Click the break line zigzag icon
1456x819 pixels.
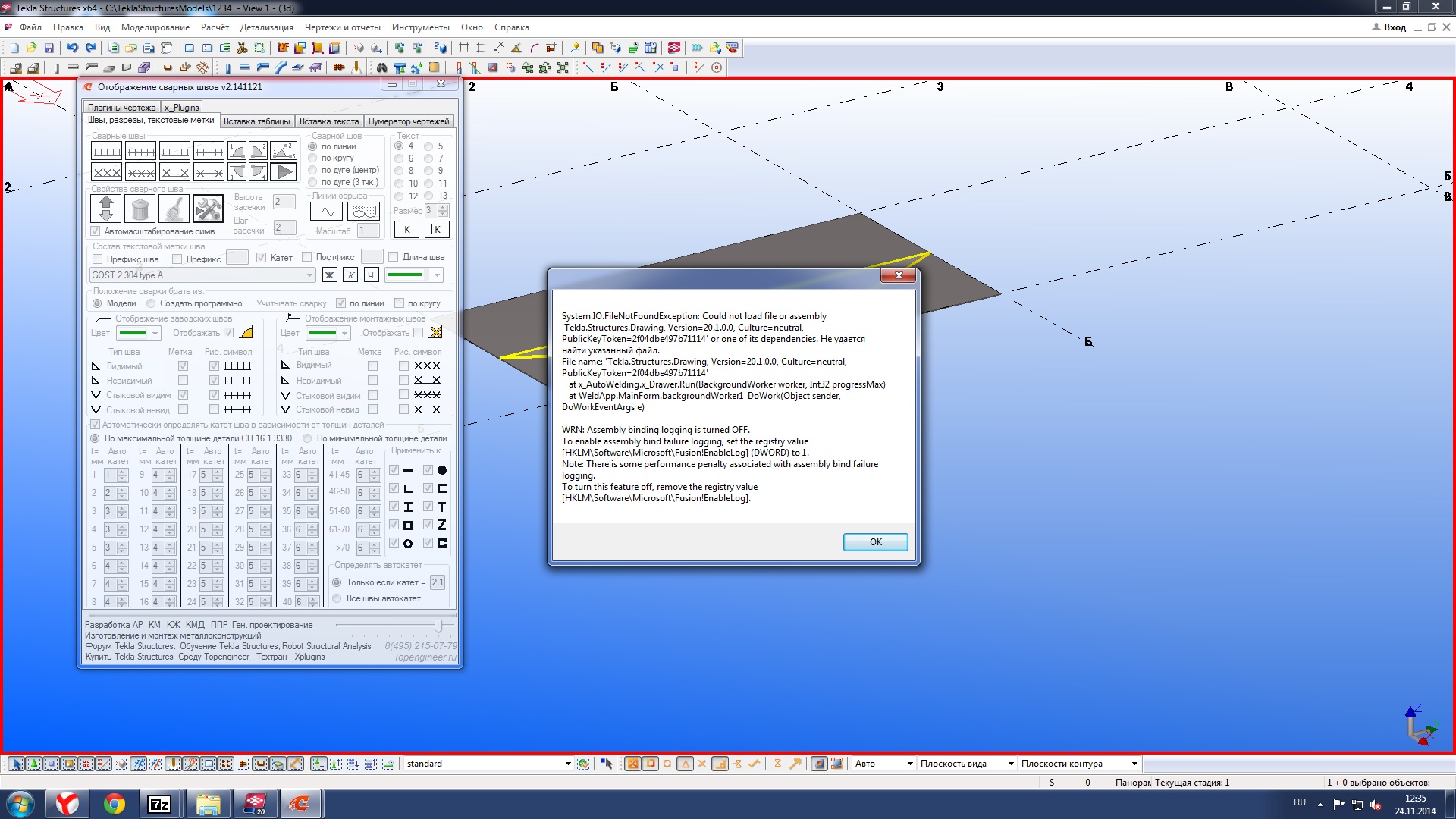[x=327, y=212]
